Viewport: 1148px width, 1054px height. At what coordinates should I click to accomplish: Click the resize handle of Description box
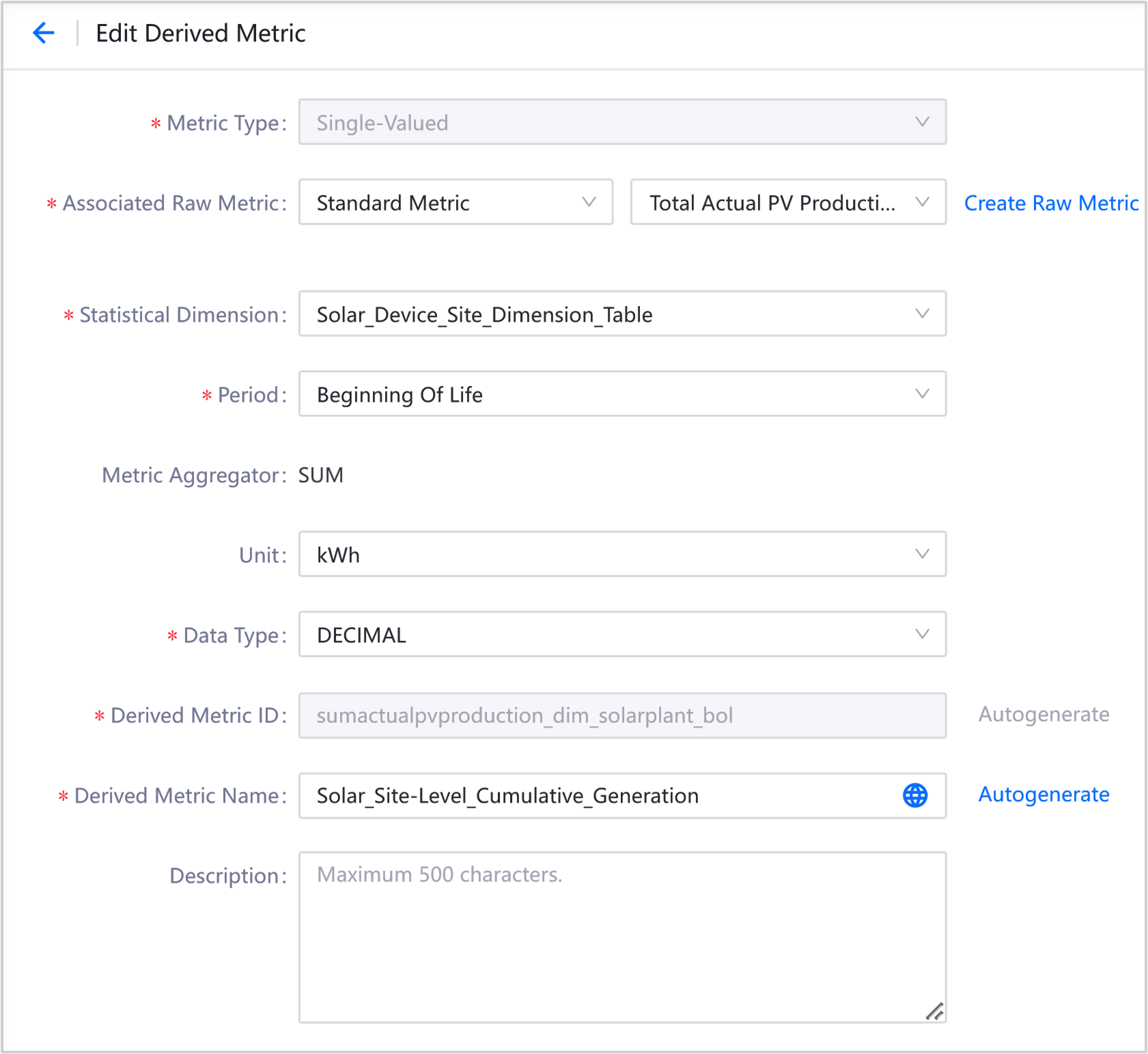[x=934, y=1011]
